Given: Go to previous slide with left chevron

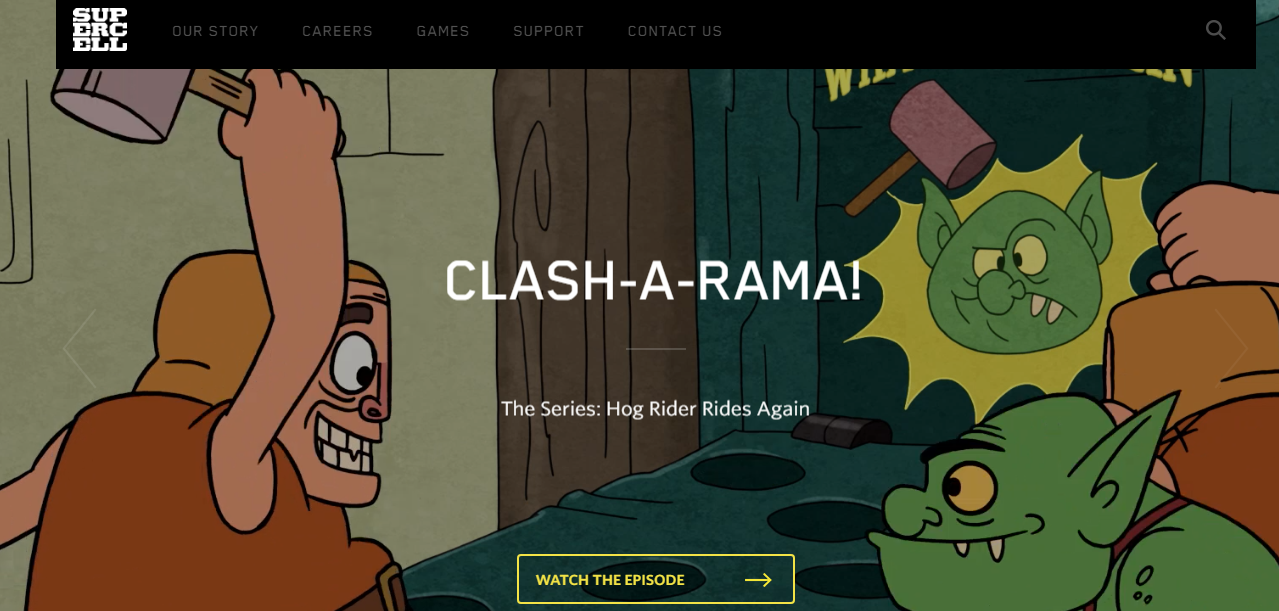Looking at the screenshot, I should tap(79, 348).
